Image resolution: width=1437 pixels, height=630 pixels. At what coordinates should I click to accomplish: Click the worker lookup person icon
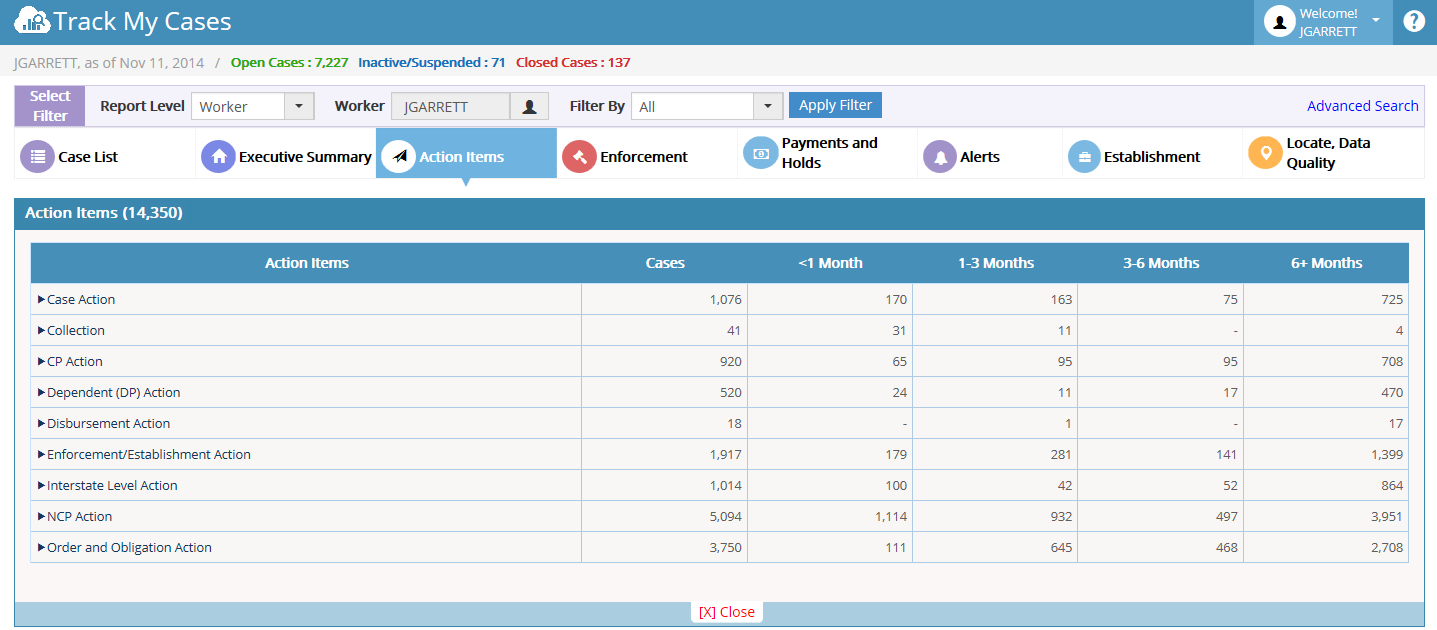coord(529,107)
